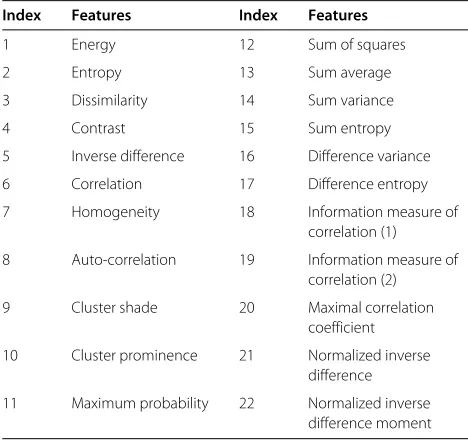The height and width of the screenshot is (440, 468).
Task: Select the Entropy feature entry
Action: click(96, 73)
